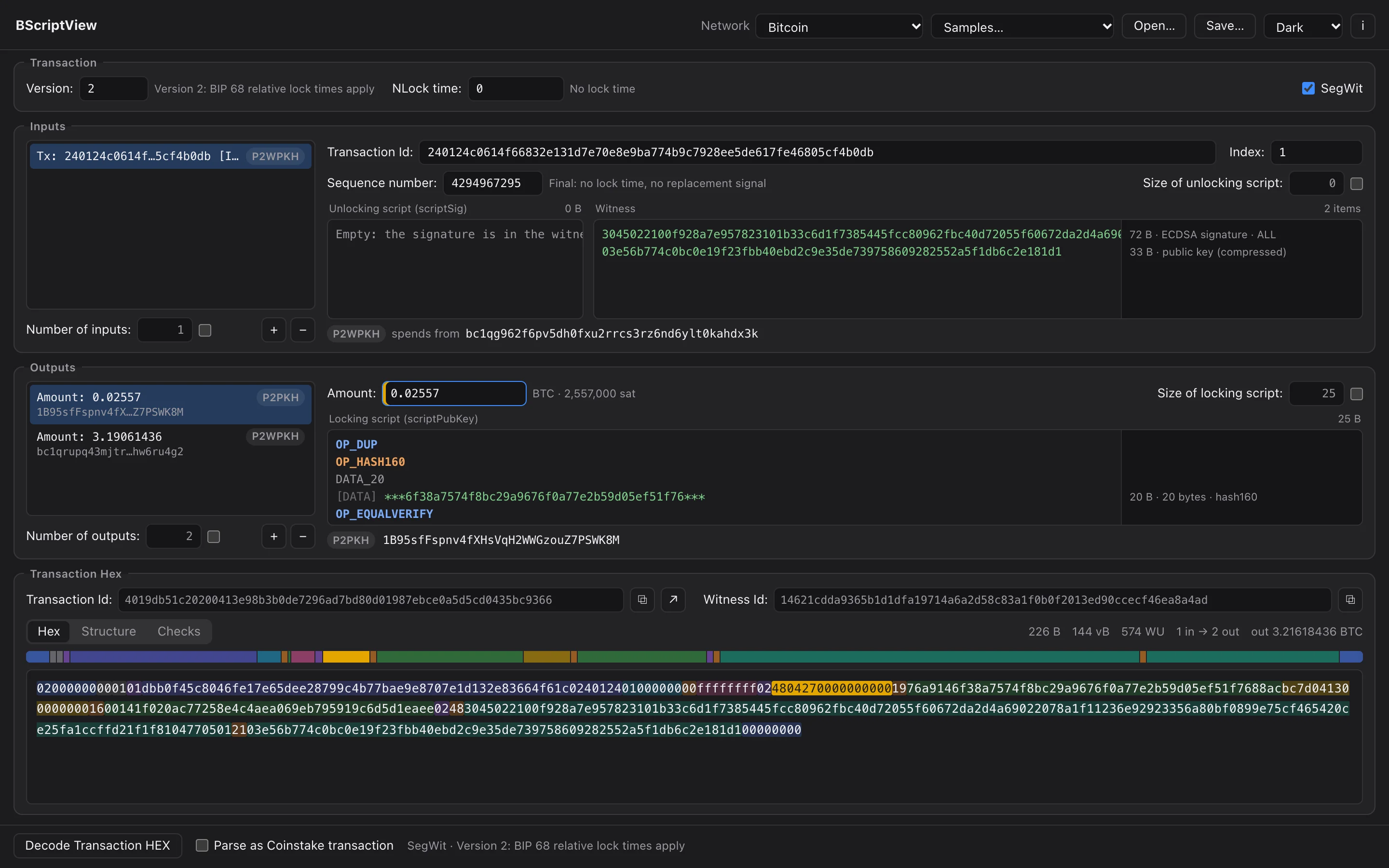
Task: Toggle the SegWit checkbox
Action: pyautogui.click(x=1308, y=88)
